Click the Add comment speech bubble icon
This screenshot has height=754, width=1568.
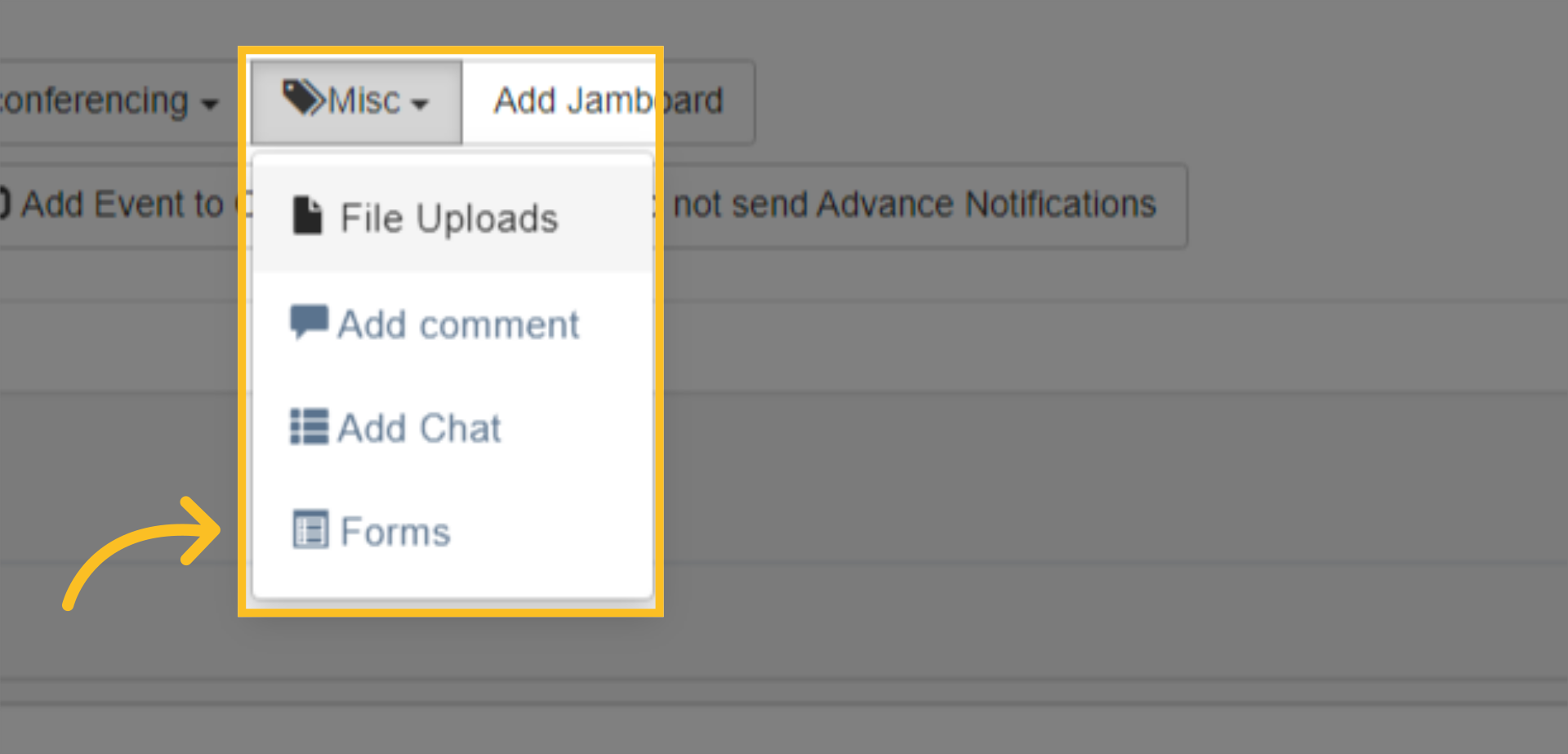tap(310, 322)
